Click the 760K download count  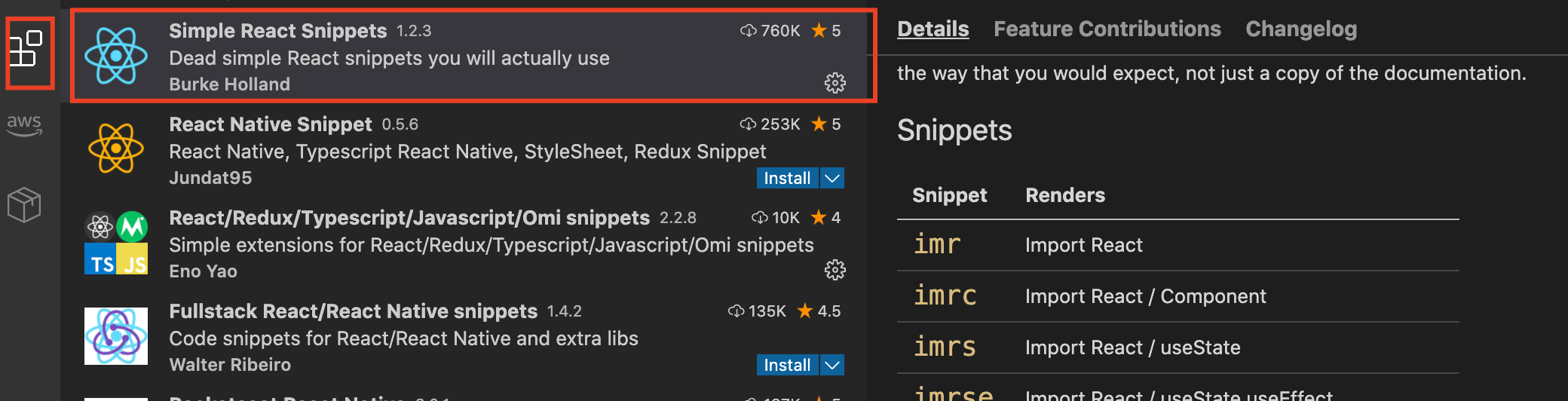[770, 31]
